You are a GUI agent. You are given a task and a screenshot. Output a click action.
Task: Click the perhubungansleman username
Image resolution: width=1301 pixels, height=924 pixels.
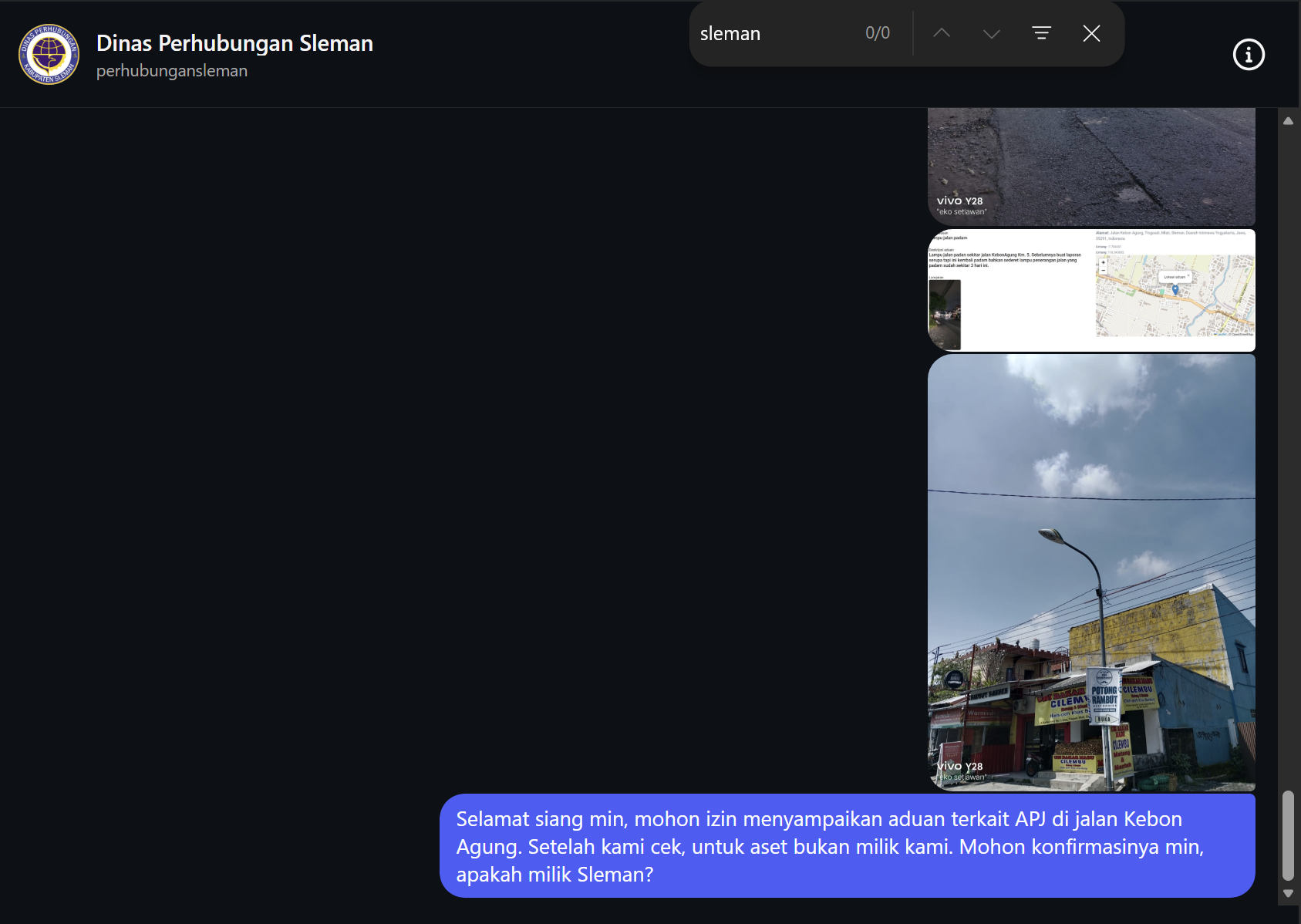[172, 71]
